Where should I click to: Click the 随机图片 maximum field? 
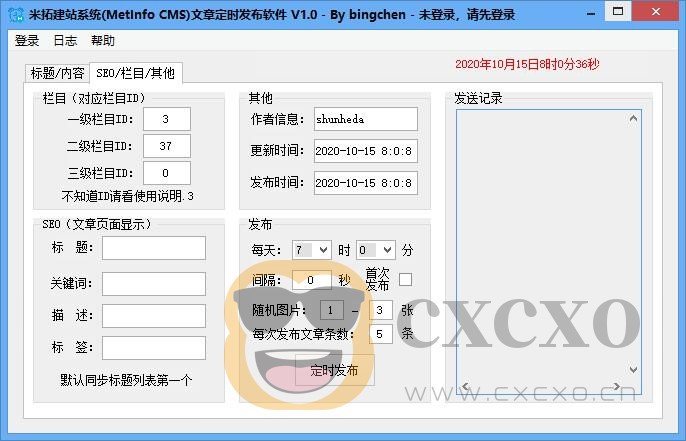click(x=381, y=310)
